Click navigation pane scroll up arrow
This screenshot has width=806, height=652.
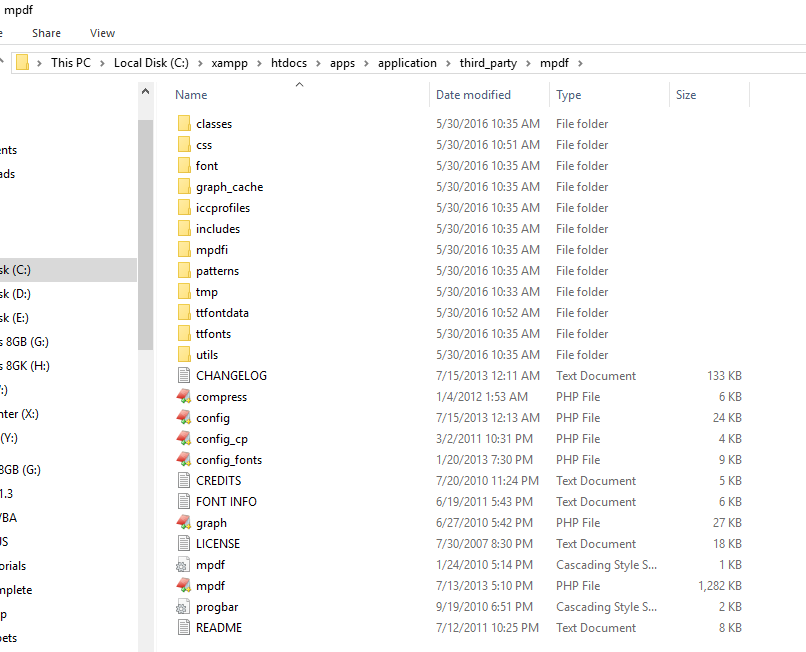pos(145,92)
